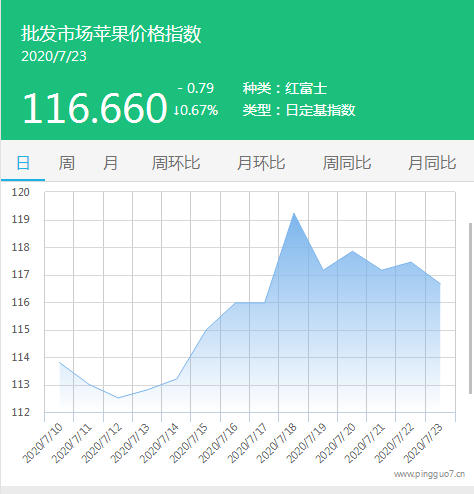The width and height of the screenshot is (474, 494).
Task: Click the 种类：红富士 label
Action: tap(285, 88)
